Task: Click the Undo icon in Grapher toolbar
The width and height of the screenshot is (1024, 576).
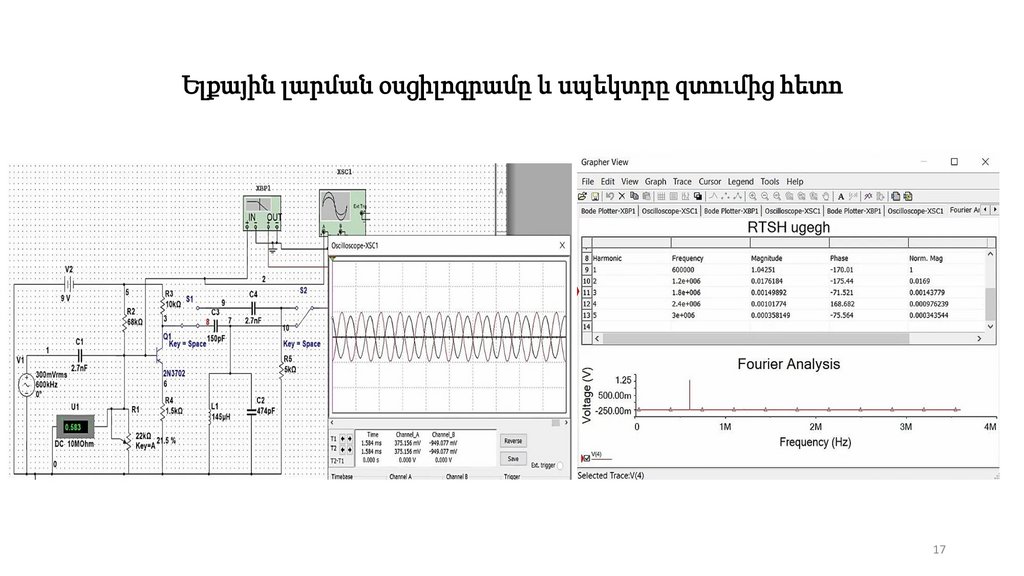Action: pyautogui.click(x=609, y=196)
